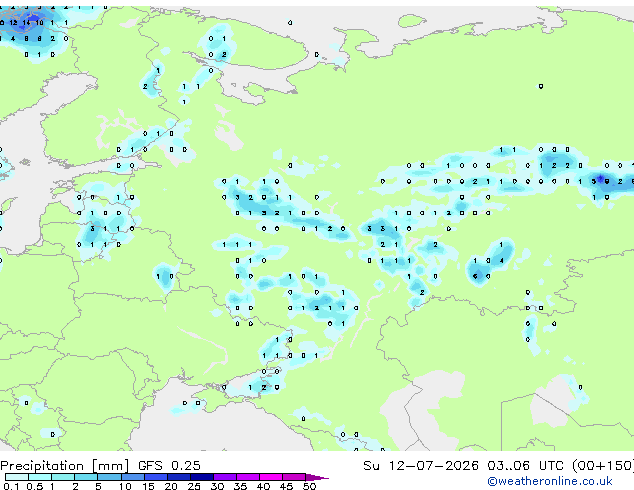The image size is (634, 490).
Task: Click the purple legend swatch right of 30
Action: coord(225,477)
